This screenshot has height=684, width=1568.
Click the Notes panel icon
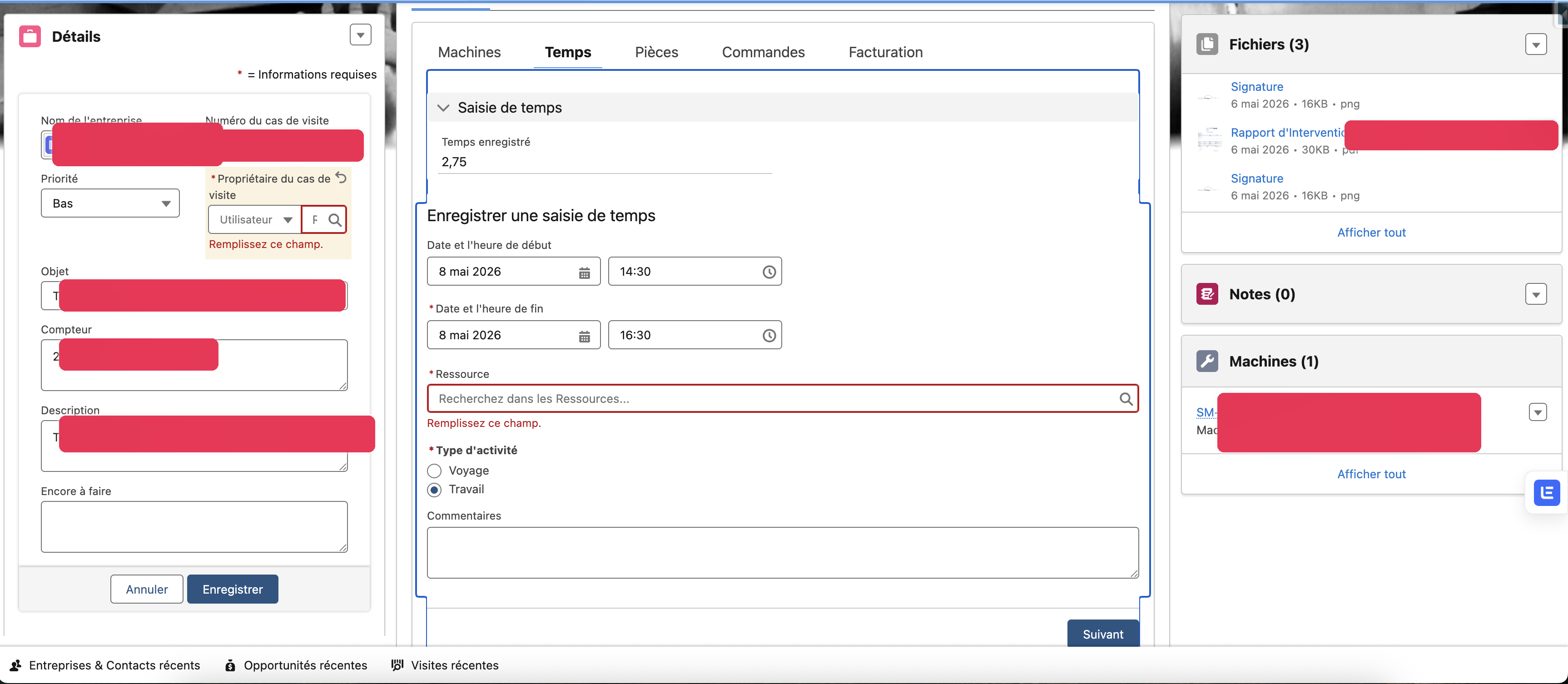click(x=1207, y=294)
